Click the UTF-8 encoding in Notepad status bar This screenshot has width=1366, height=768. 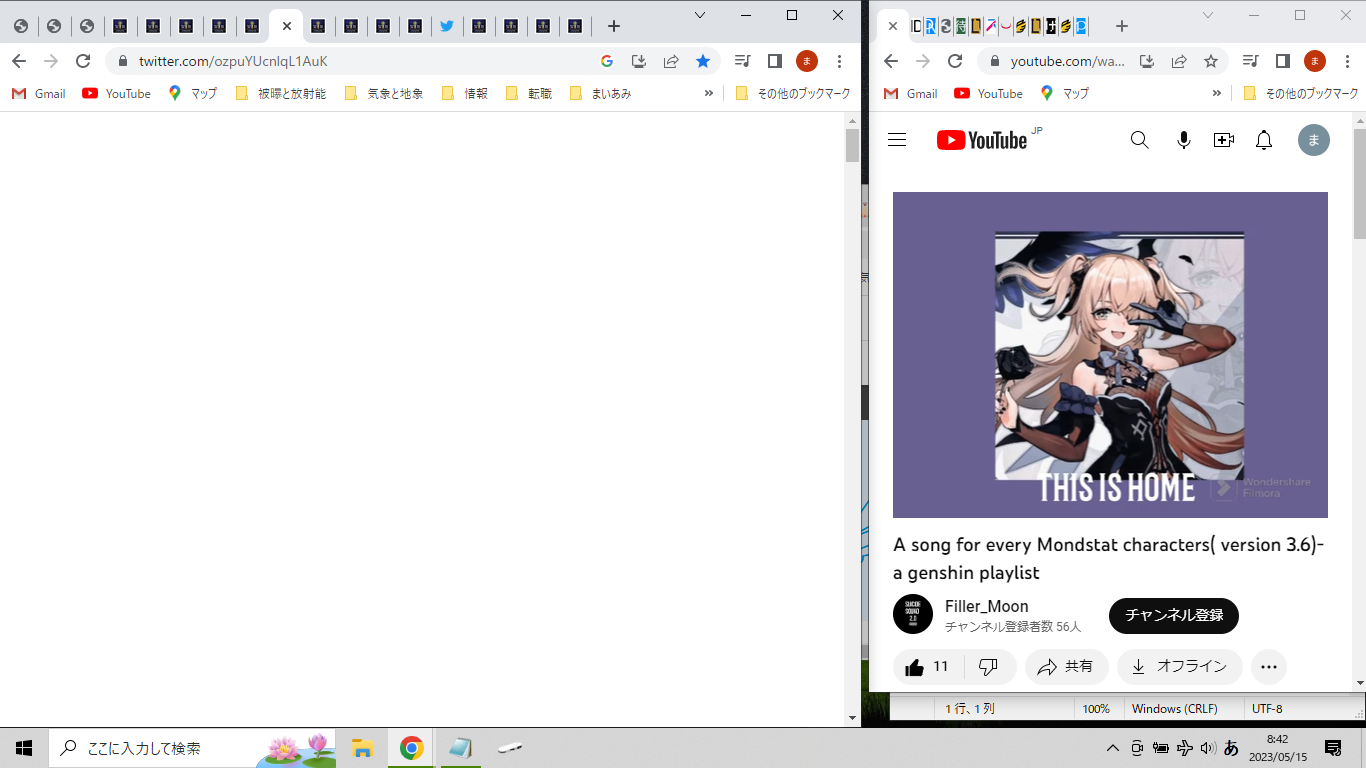pyautogui.click(x=1267, y=709)
